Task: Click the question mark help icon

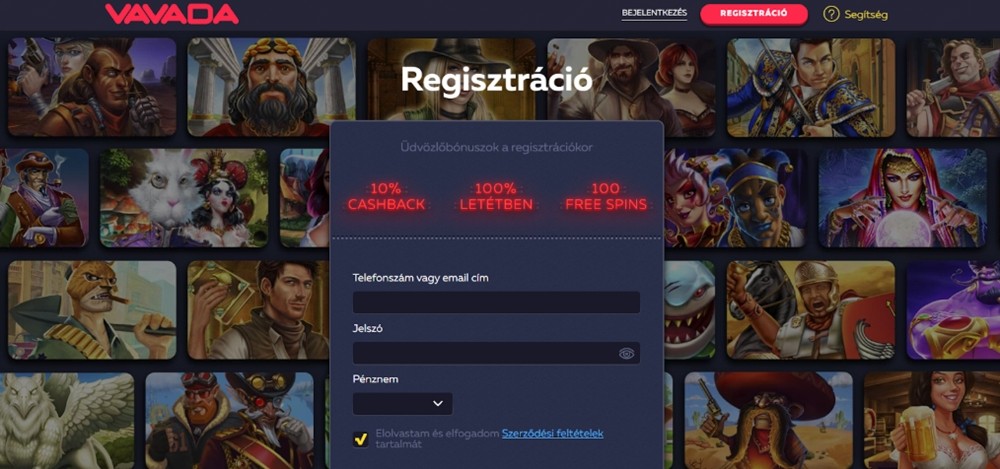Action: pos(831,14)
